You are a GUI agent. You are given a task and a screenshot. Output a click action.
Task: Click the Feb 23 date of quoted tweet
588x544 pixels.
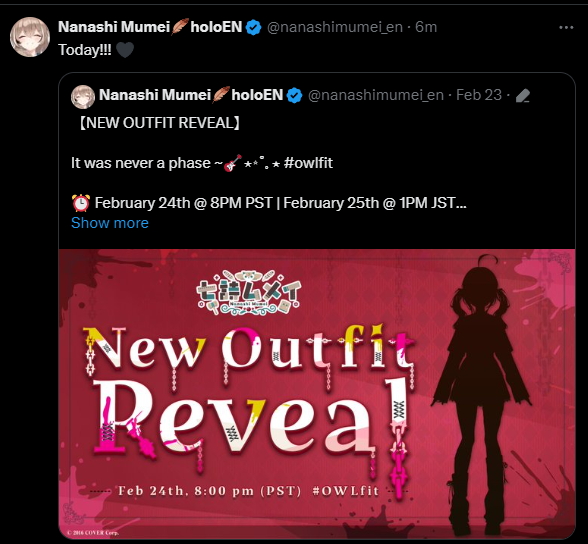[x=479, y=95]
